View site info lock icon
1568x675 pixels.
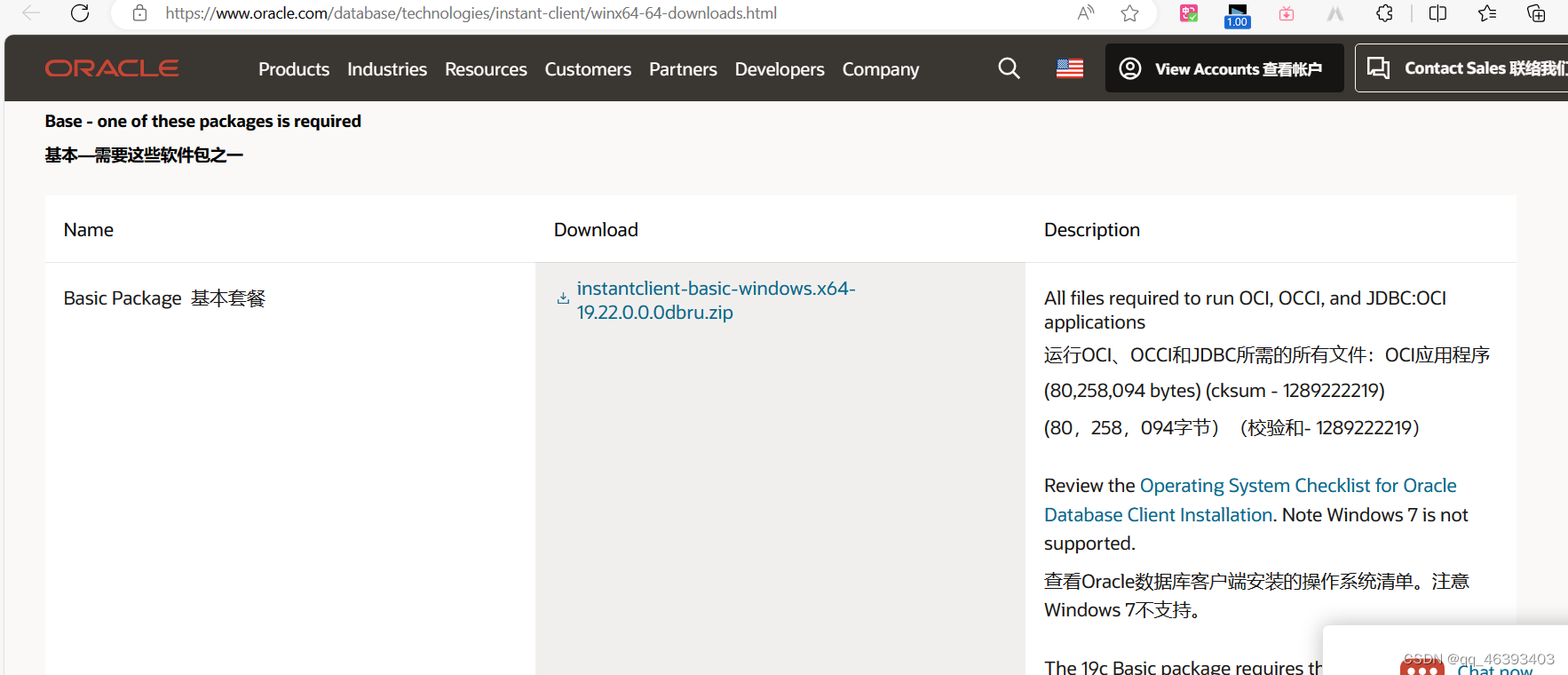[x=139, y=13]
